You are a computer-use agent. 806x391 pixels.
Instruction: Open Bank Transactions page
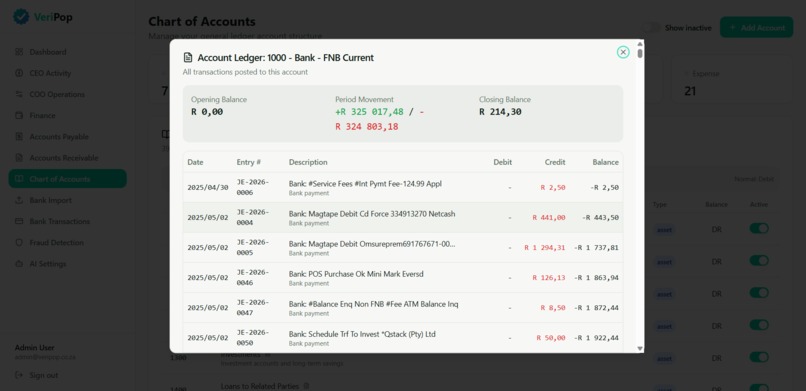[67, 221]
